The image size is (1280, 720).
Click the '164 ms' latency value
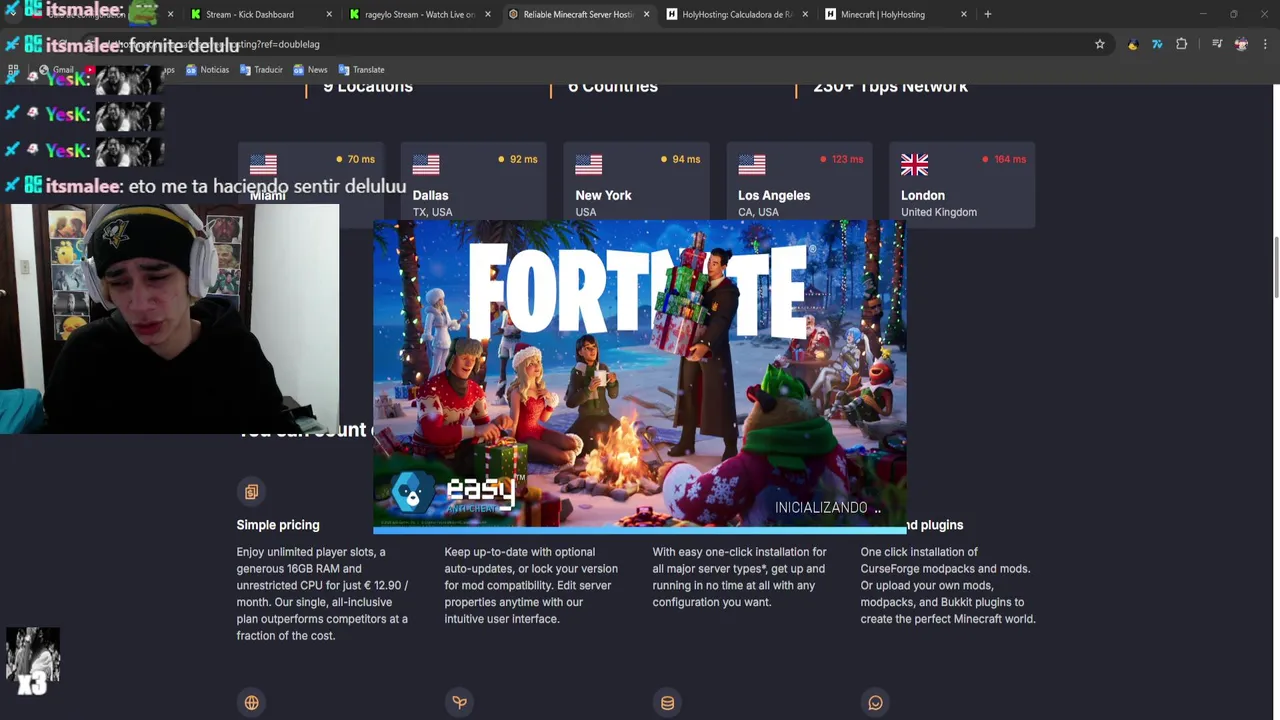click(1010, 159)
